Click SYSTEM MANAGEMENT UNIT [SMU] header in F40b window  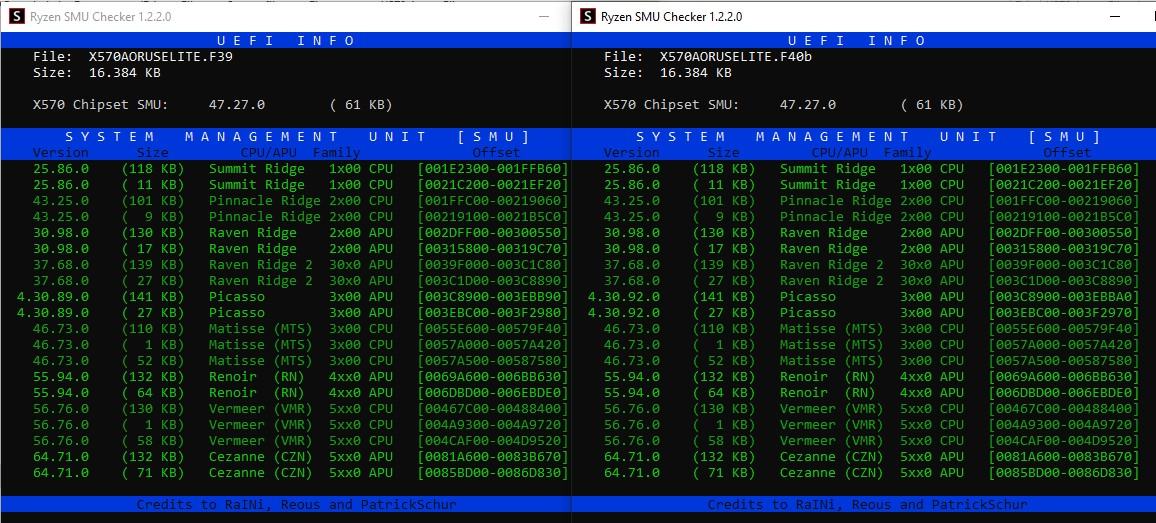pyautogui.click(x=868, y=136)
